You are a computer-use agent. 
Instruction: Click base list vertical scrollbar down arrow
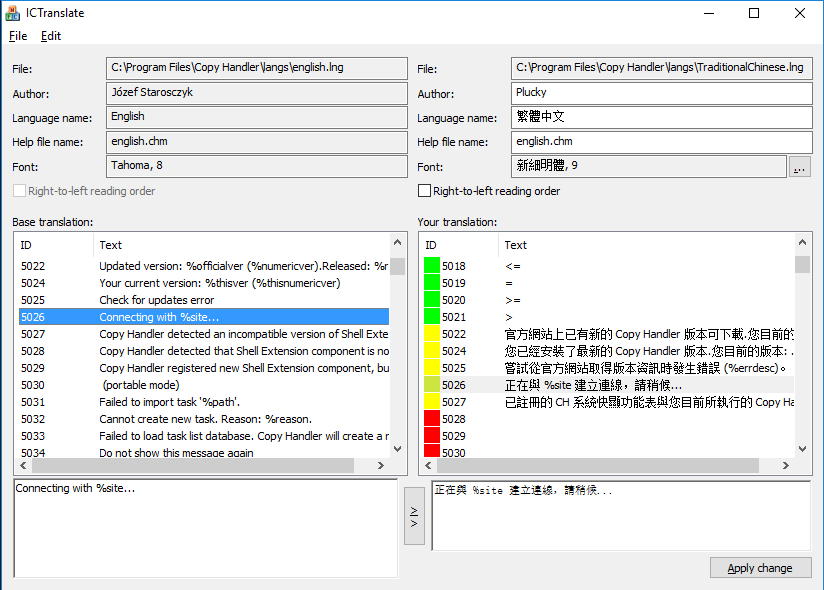point(397,449)
